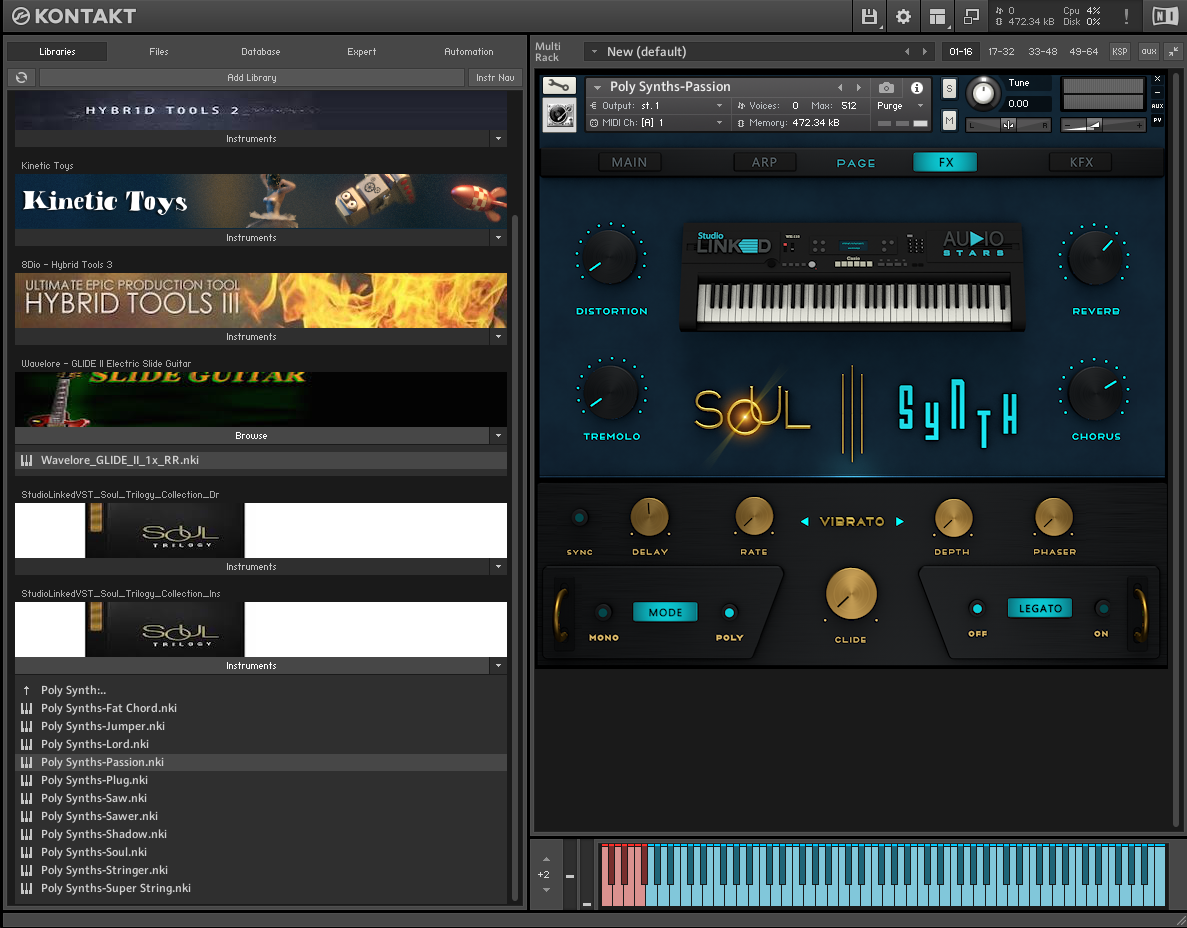Expand Soul Trilogy Ins Instruments dropdown arrow
The image size is (1187, 928).
coord(498,666)
